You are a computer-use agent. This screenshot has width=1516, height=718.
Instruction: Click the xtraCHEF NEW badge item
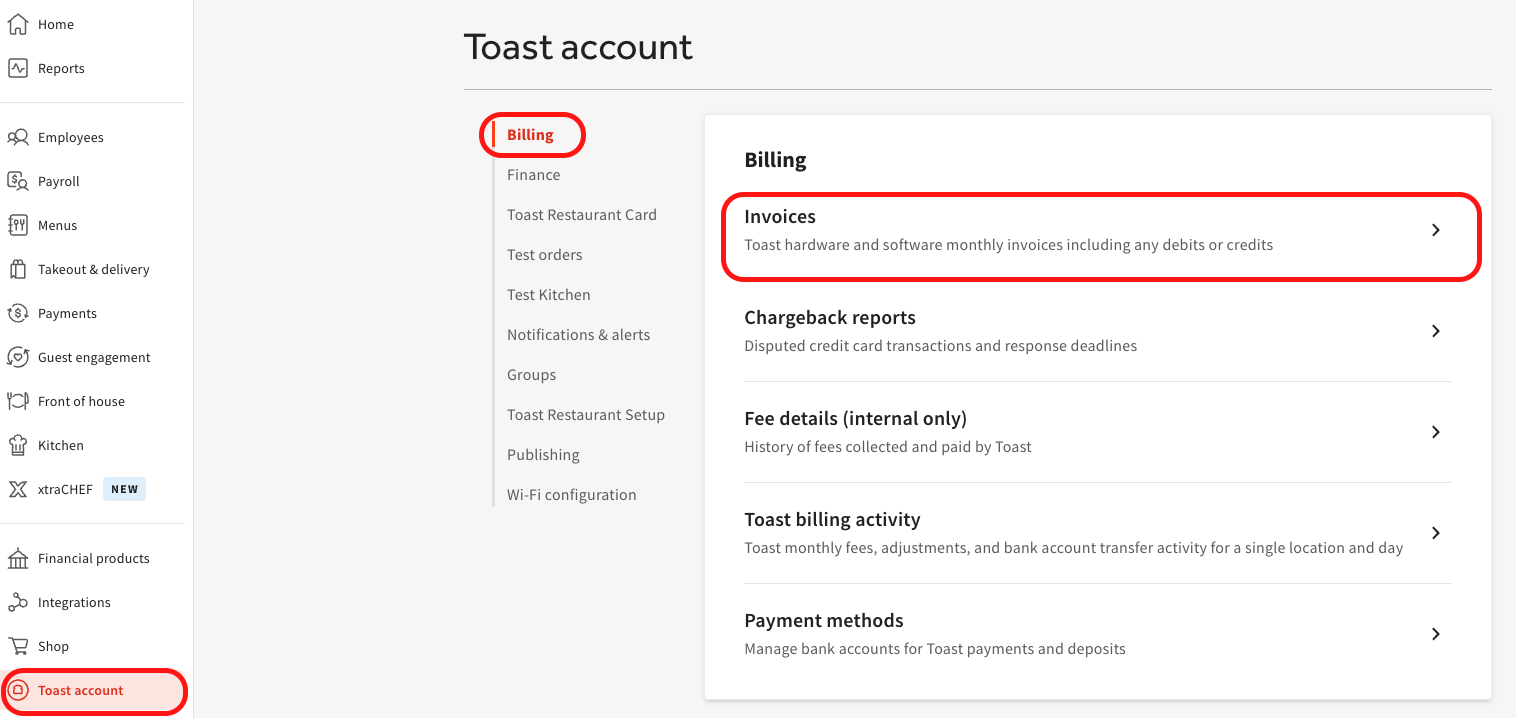[x=124, y=489]
